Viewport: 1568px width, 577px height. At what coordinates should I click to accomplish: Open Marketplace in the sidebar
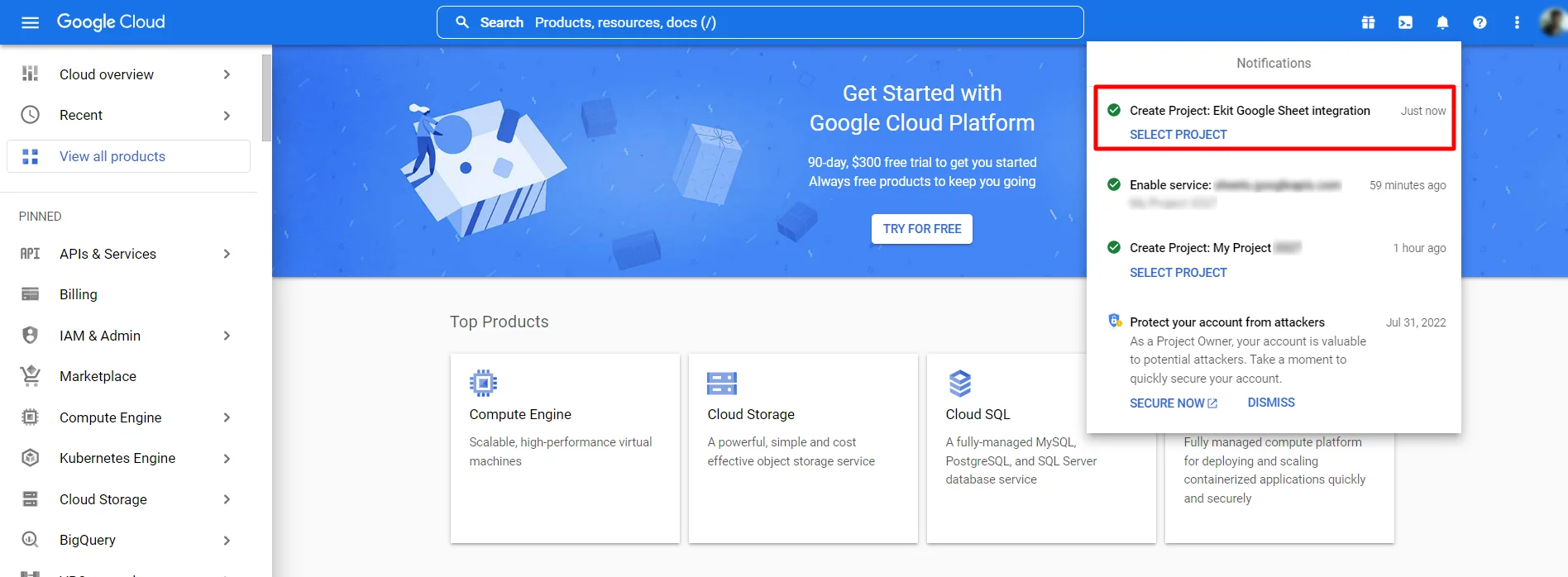click(98, 376)
